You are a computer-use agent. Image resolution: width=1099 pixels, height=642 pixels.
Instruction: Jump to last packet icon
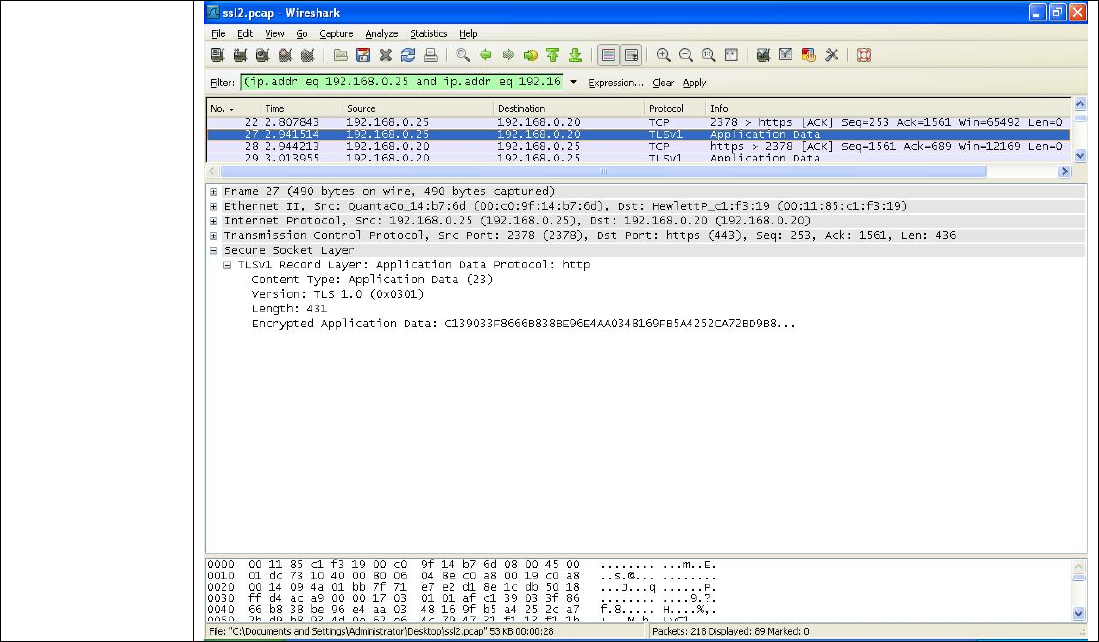575,55
